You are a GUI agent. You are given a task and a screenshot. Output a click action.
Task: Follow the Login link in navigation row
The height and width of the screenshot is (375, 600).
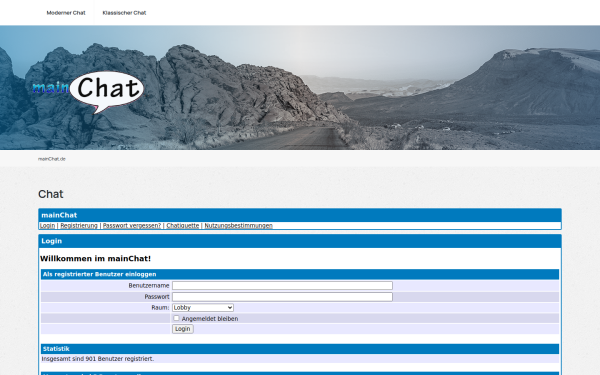click(47, 225)
